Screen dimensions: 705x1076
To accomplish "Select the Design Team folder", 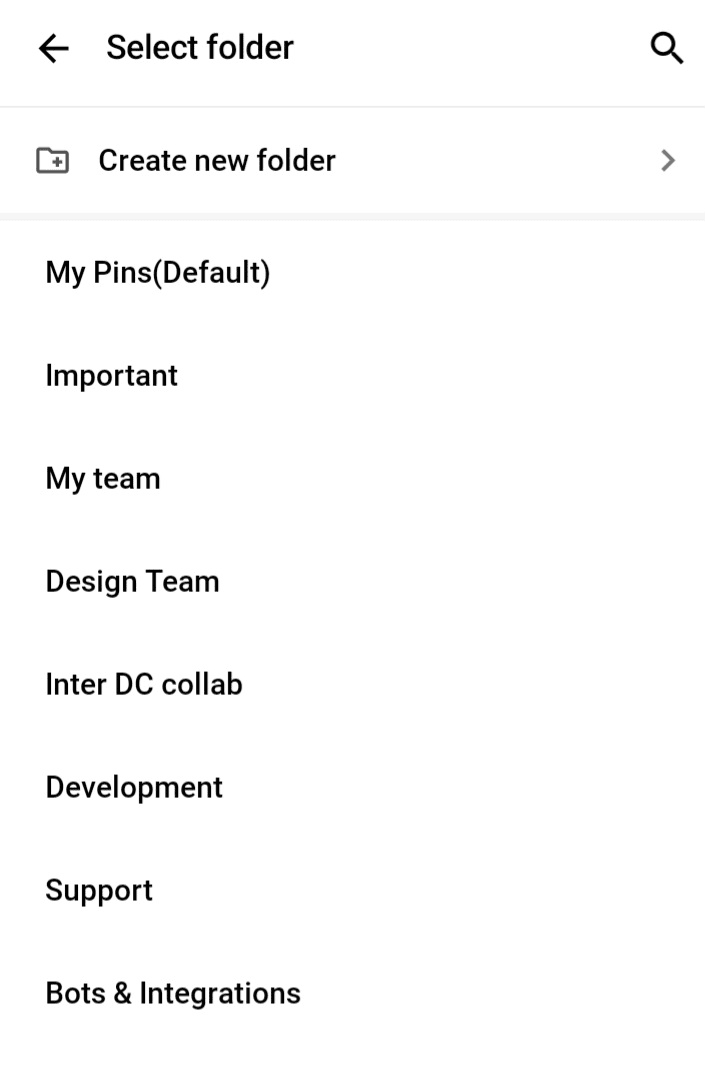I will tap(352, 581).
